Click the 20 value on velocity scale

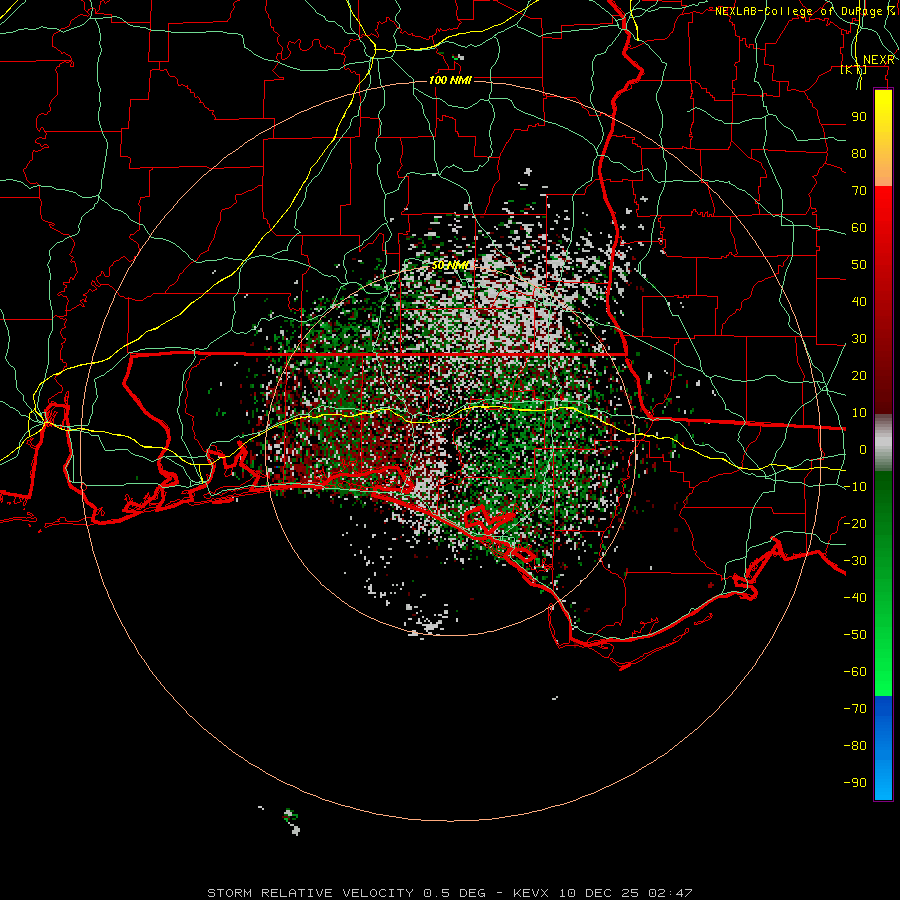(859, 375)
